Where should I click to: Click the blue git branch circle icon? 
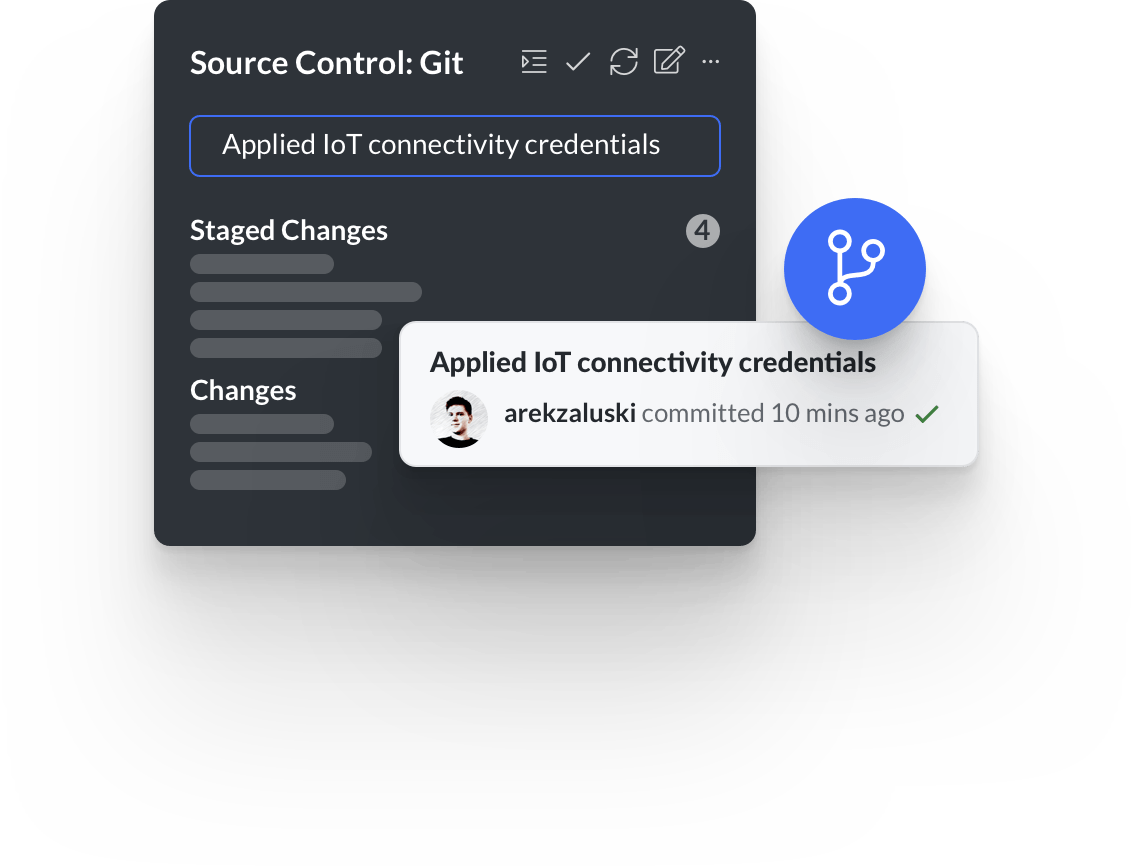(855, 268)
